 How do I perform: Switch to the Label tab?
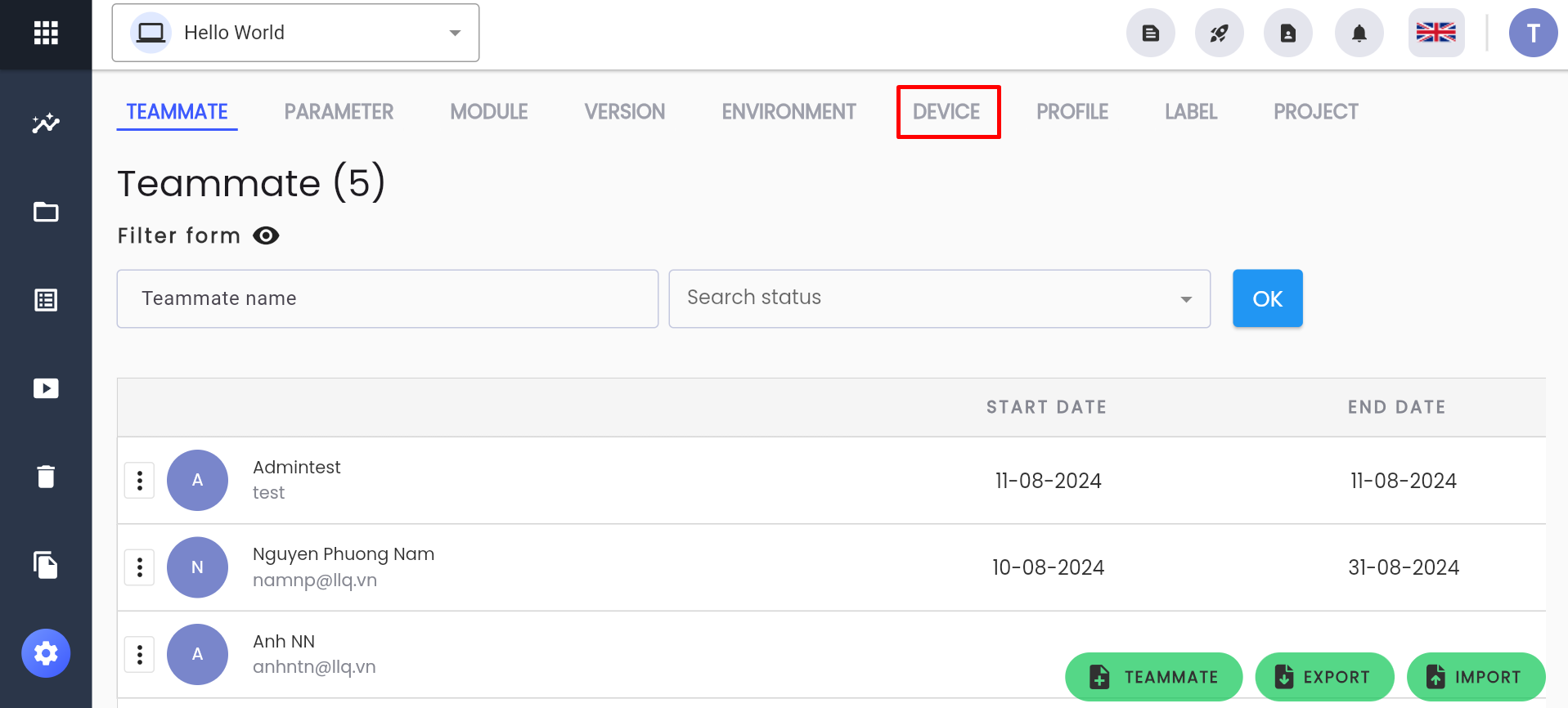point(1191,112)
